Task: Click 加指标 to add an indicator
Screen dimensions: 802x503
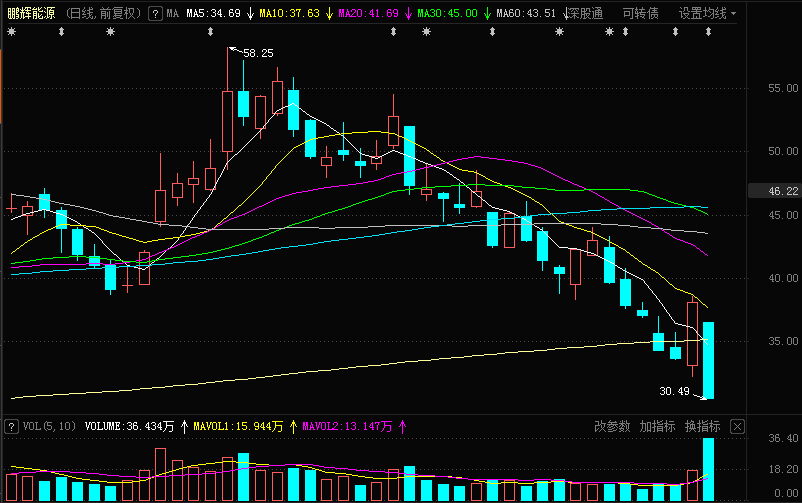Action: click(657, 427)
